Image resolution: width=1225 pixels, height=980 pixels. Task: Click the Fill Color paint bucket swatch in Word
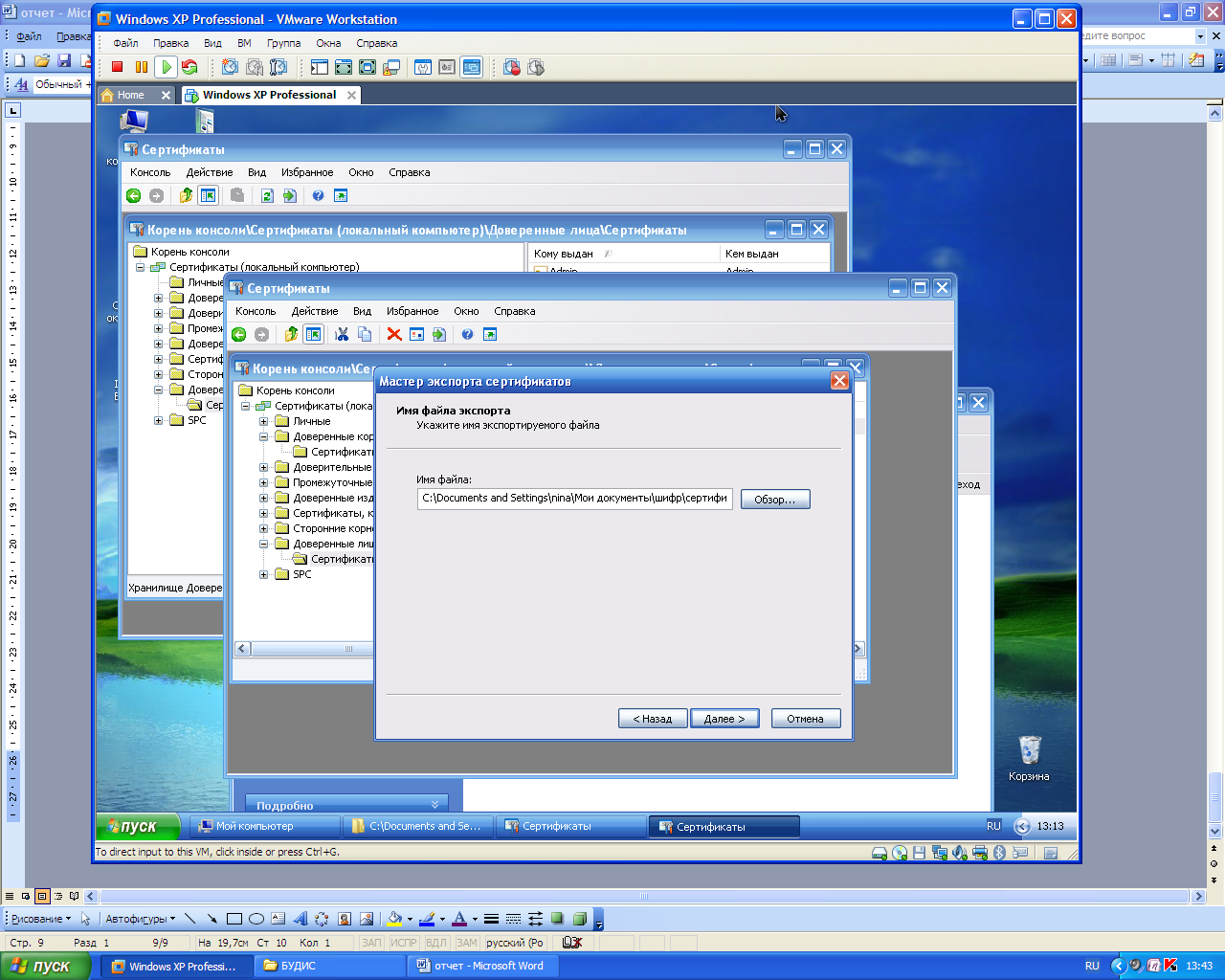click(x=394, y=919)
